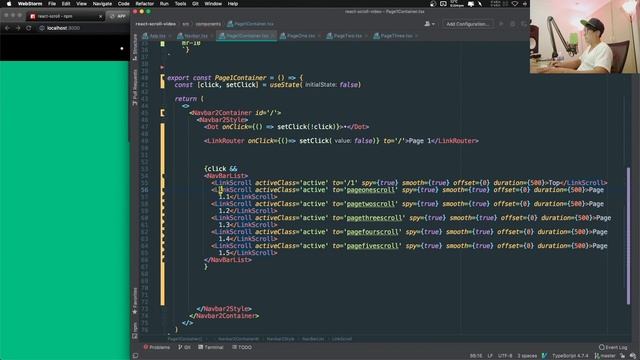Click the 'pagethreescroll' string in code
Screen dimensions: 640x360
[374, 218]
